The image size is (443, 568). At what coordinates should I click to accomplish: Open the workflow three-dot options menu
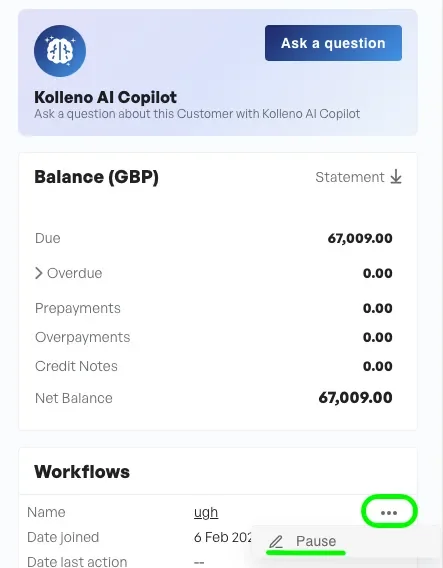(389, 512)
